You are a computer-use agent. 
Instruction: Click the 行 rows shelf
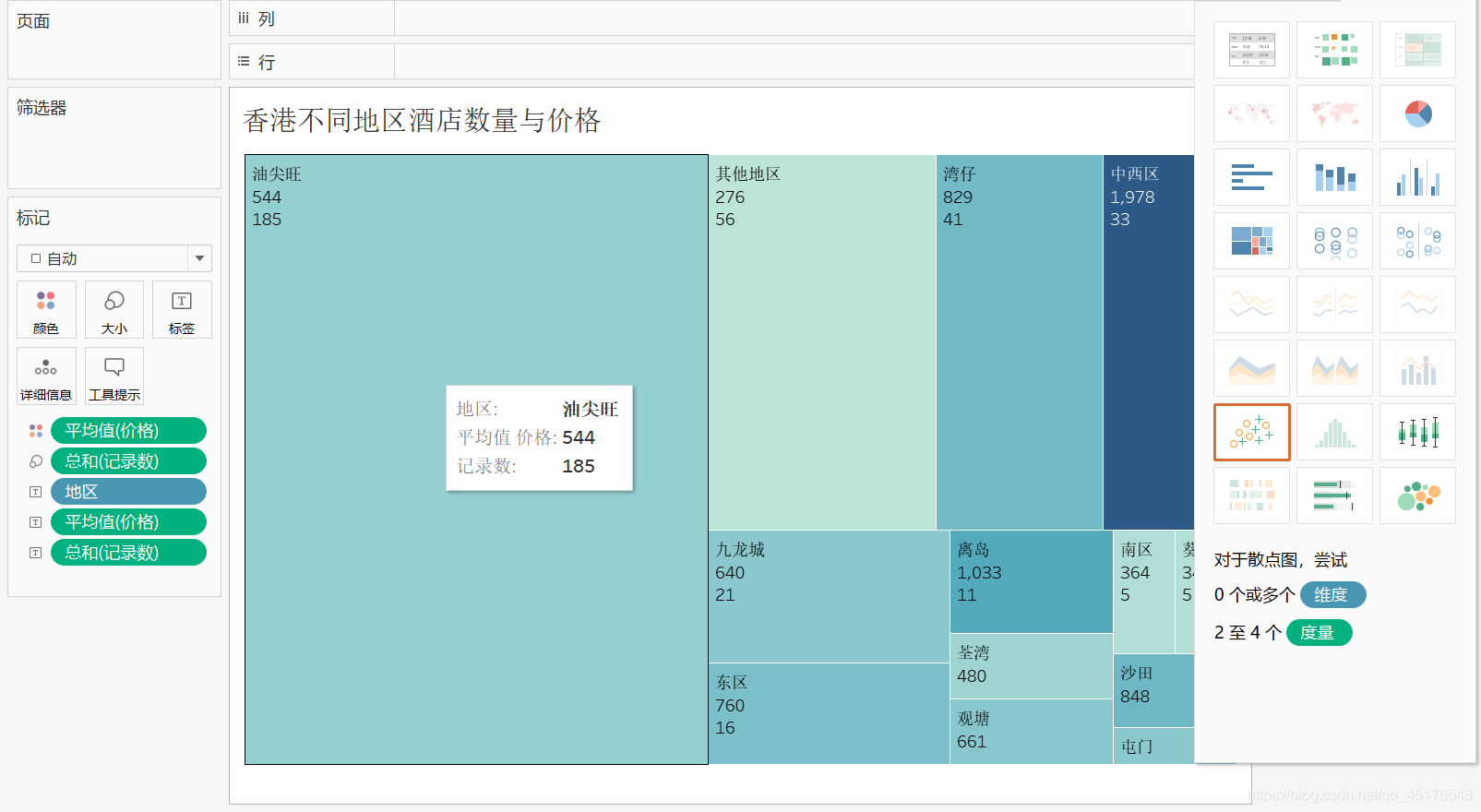pyautogui.click(x=711, y=62)
